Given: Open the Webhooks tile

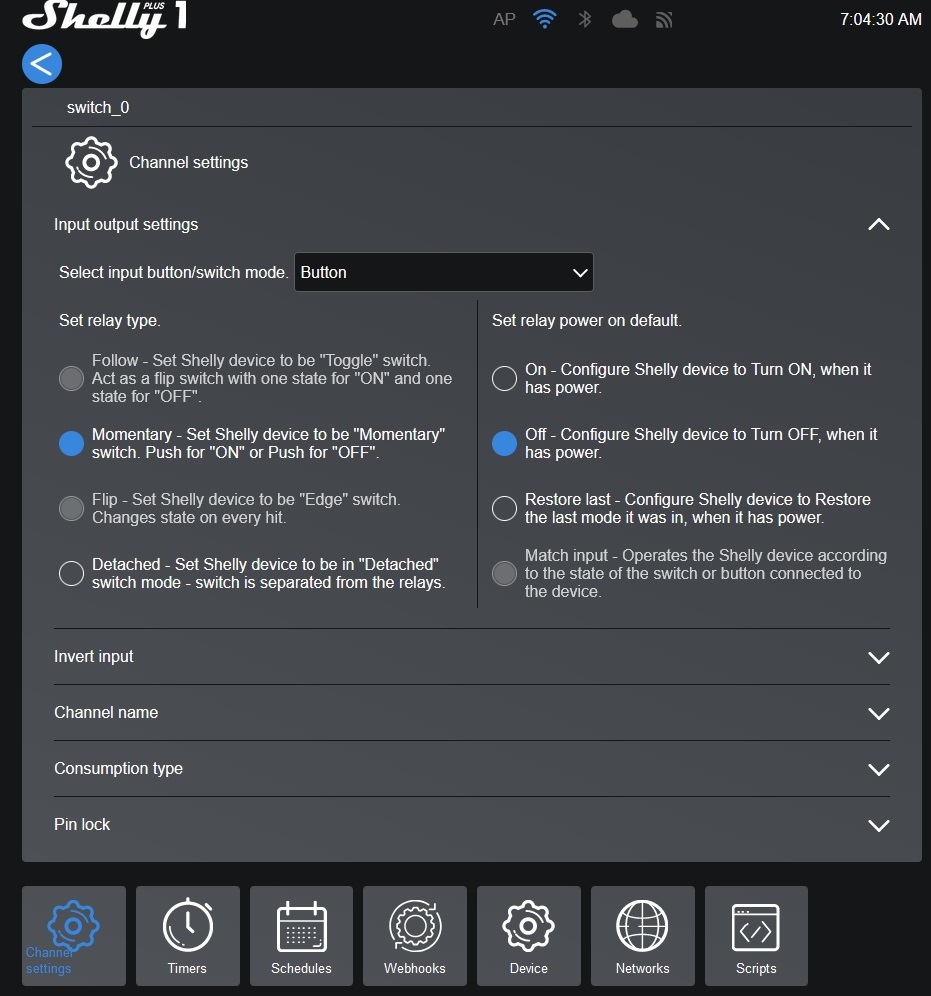Looking at the screenshot, I should pos(415,936).
